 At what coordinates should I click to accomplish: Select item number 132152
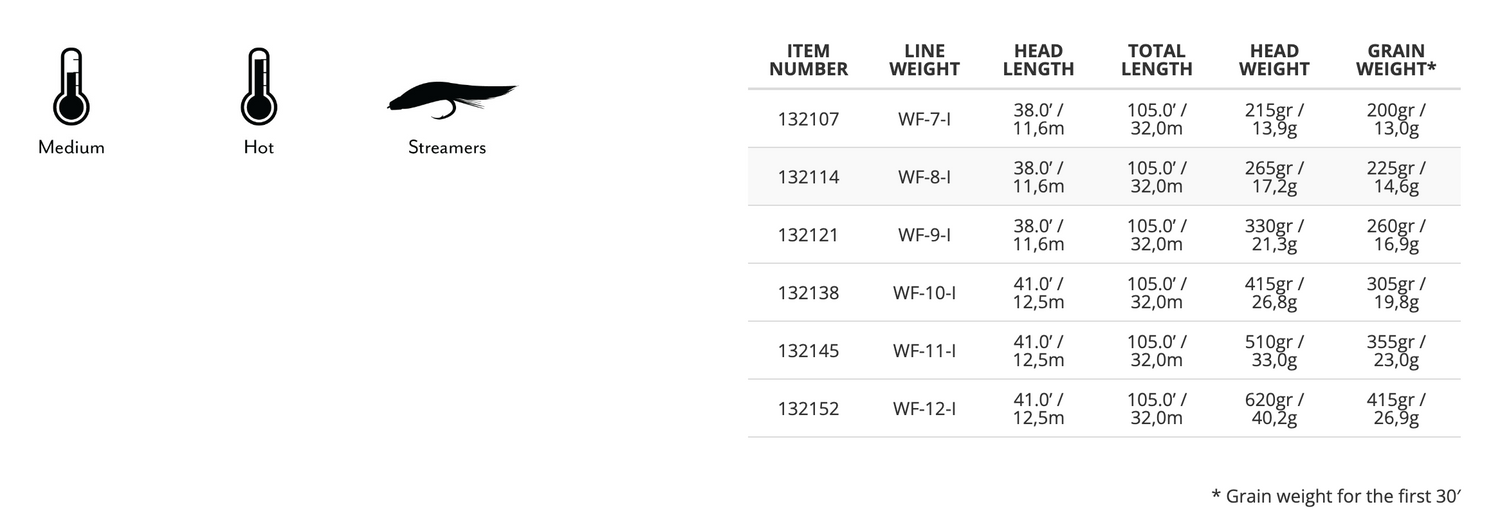click(x=808, y=409)
